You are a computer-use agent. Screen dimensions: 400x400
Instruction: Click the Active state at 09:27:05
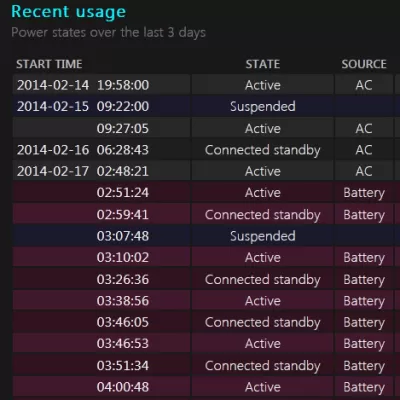263,129
